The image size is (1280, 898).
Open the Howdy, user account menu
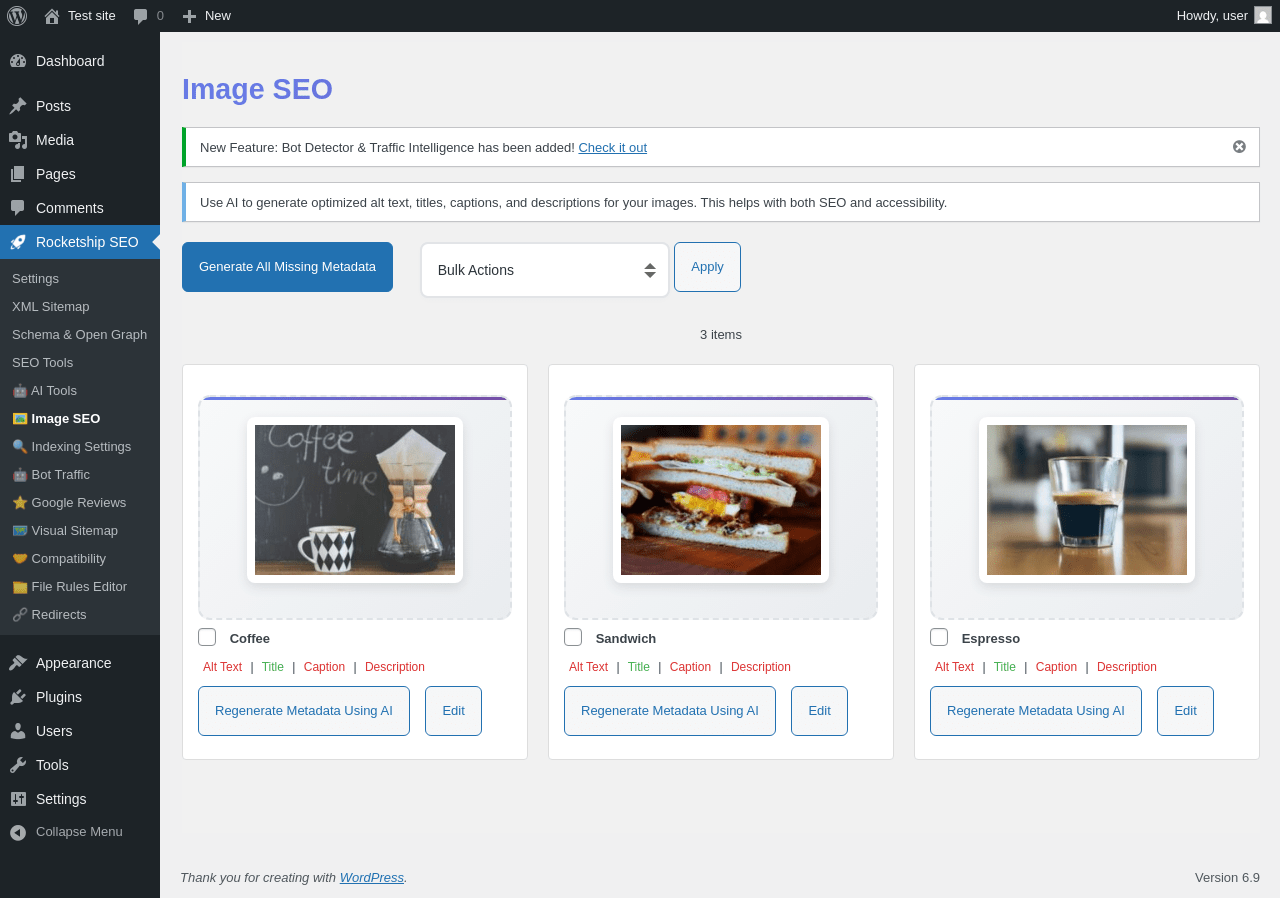[x=1224, y=16]
